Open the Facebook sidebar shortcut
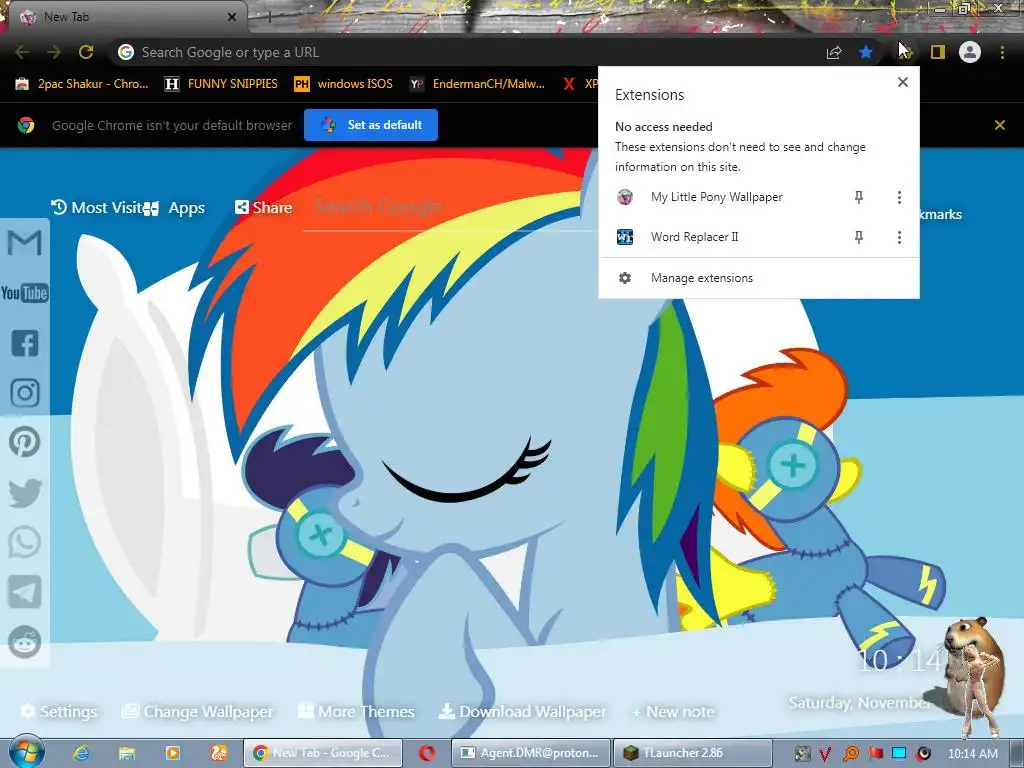This screenshot has width=1024, height=768. tap(25, 343)
